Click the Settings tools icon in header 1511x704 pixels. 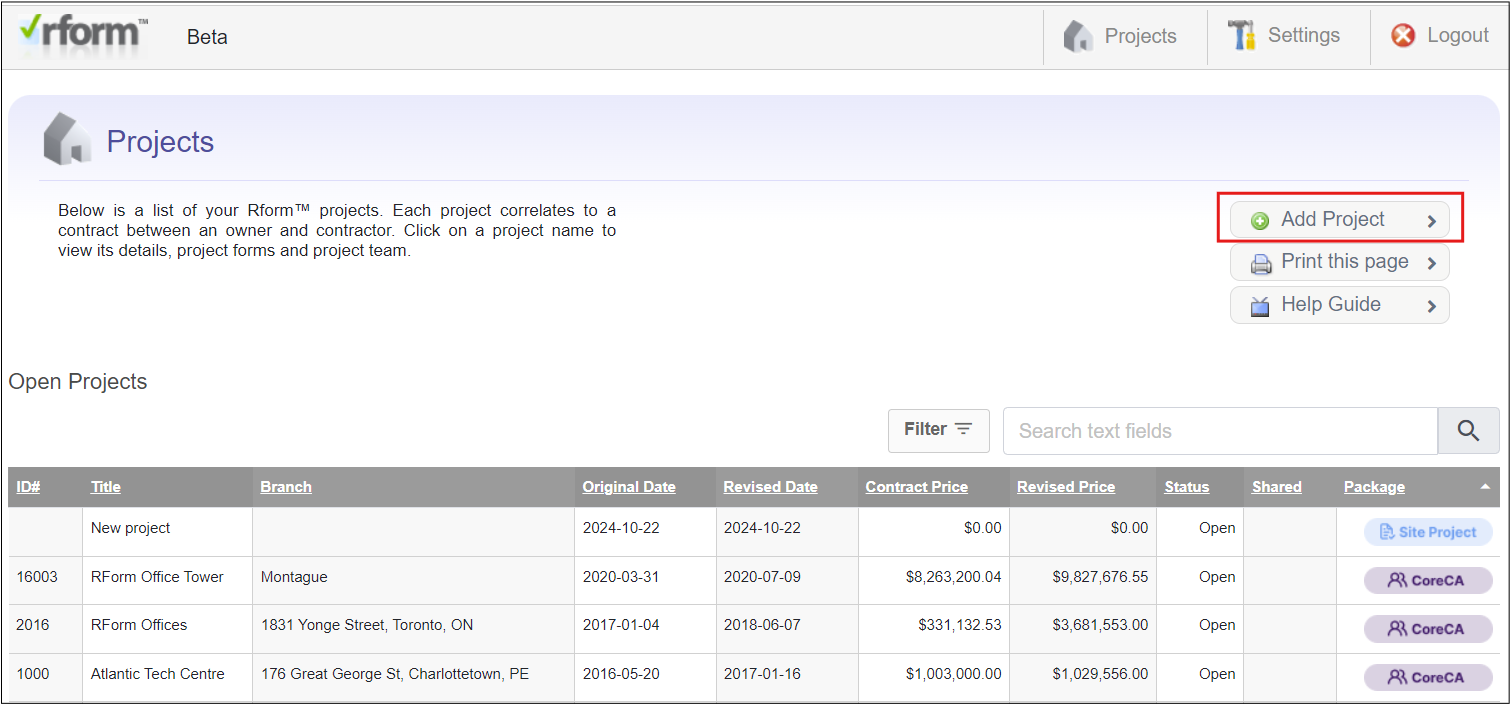1241,36
